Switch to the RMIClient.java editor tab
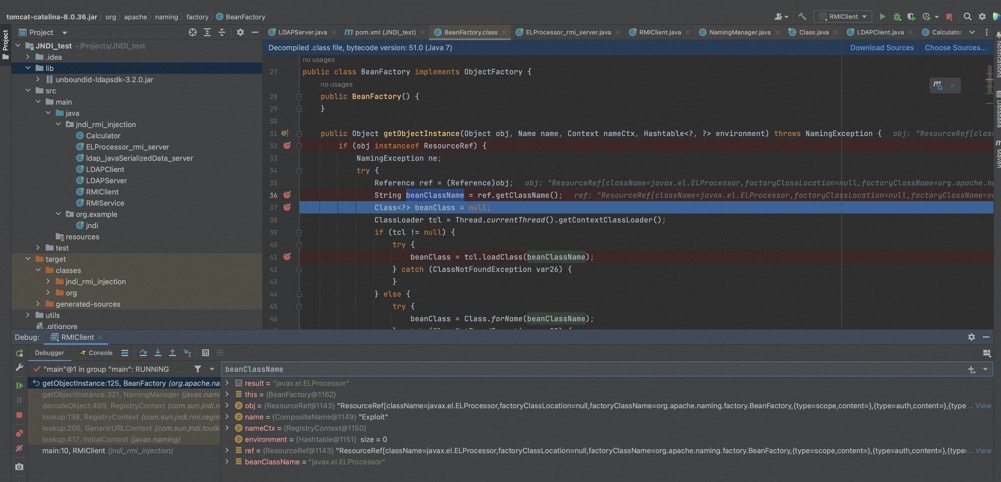Viewport: 1001px width, 482px height. [658, 32]
